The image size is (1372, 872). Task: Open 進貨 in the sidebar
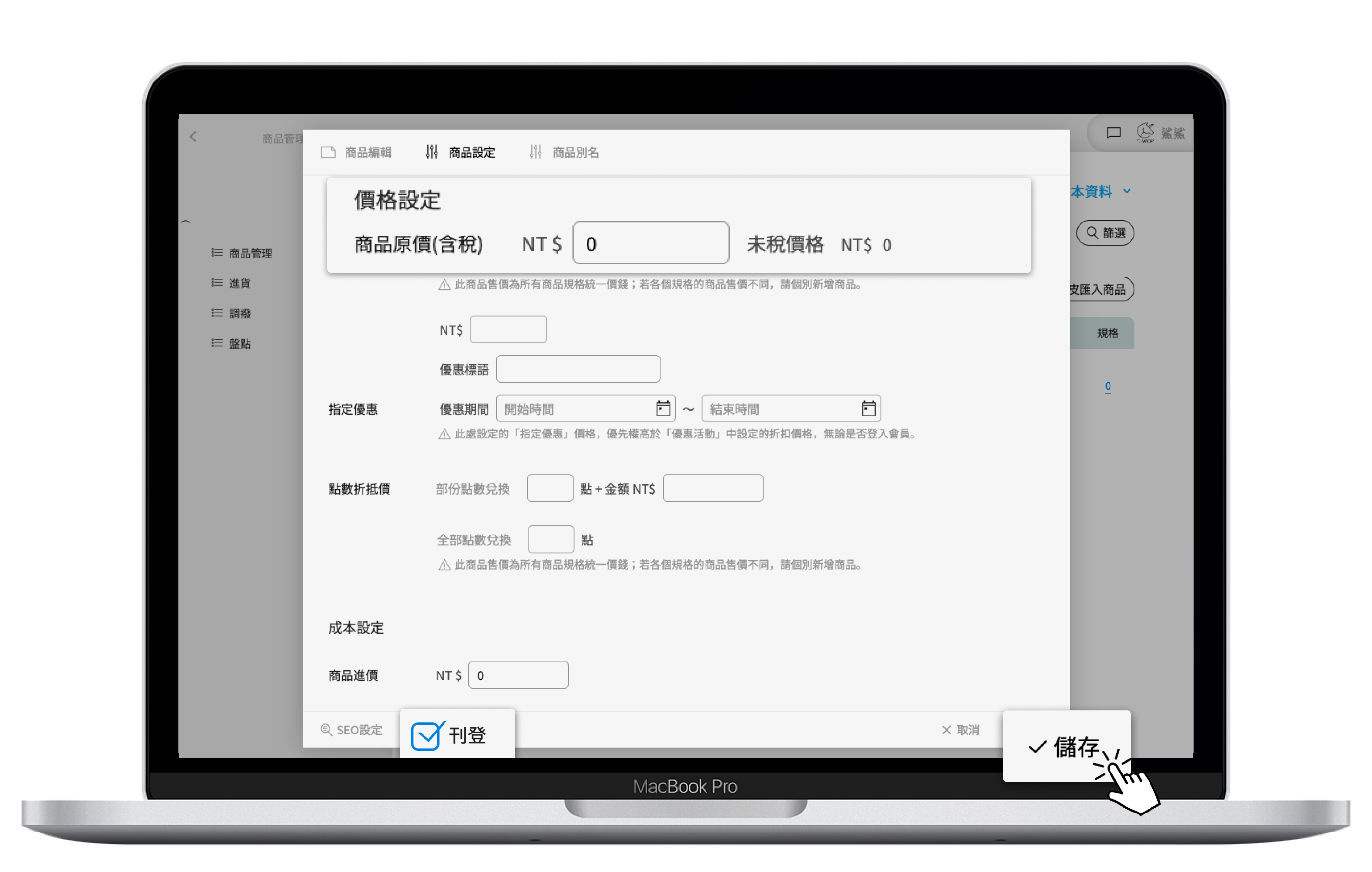tap(239, 283)
